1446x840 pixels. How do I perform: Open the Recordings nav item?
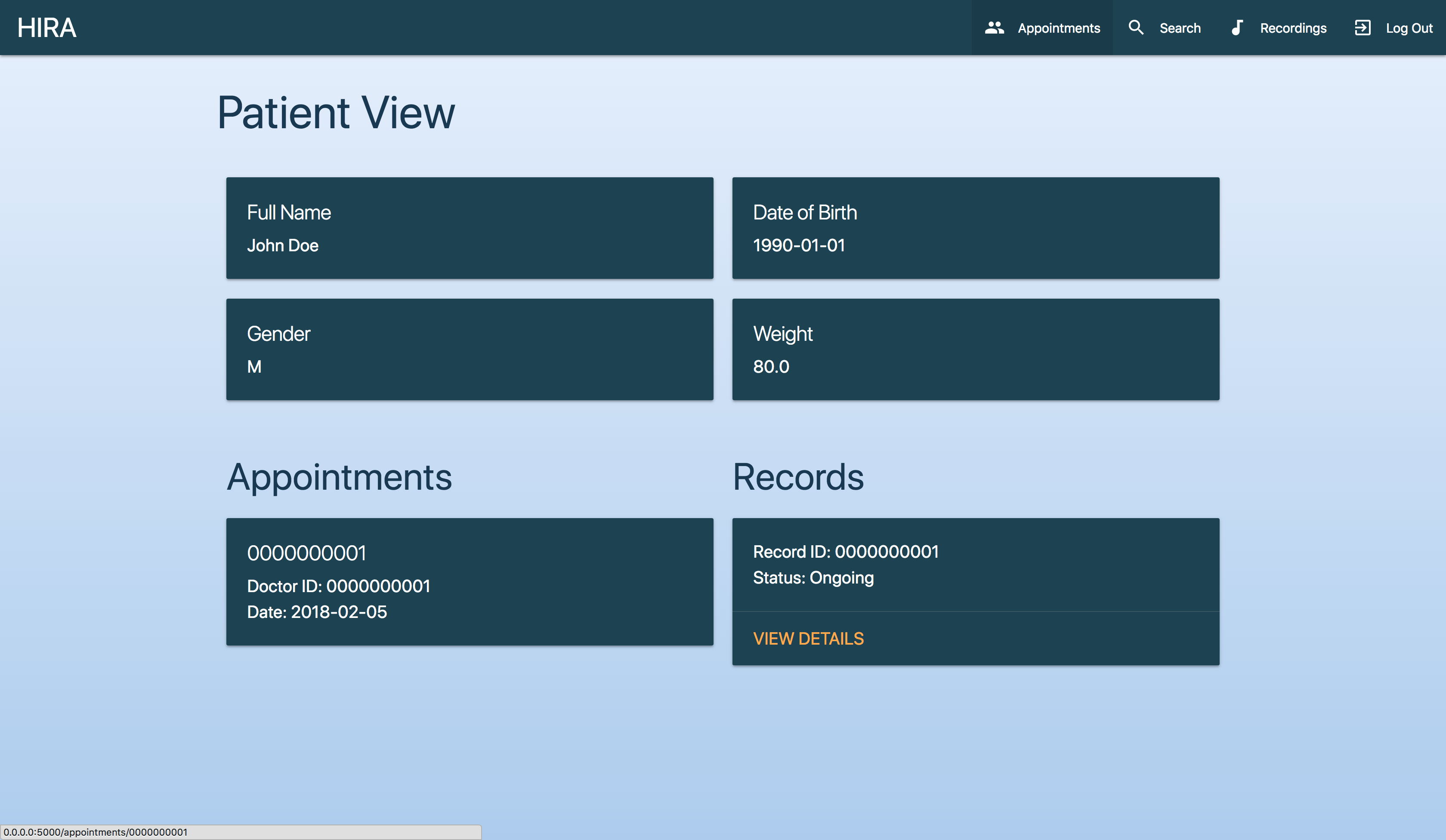[x=1293, y=28]
